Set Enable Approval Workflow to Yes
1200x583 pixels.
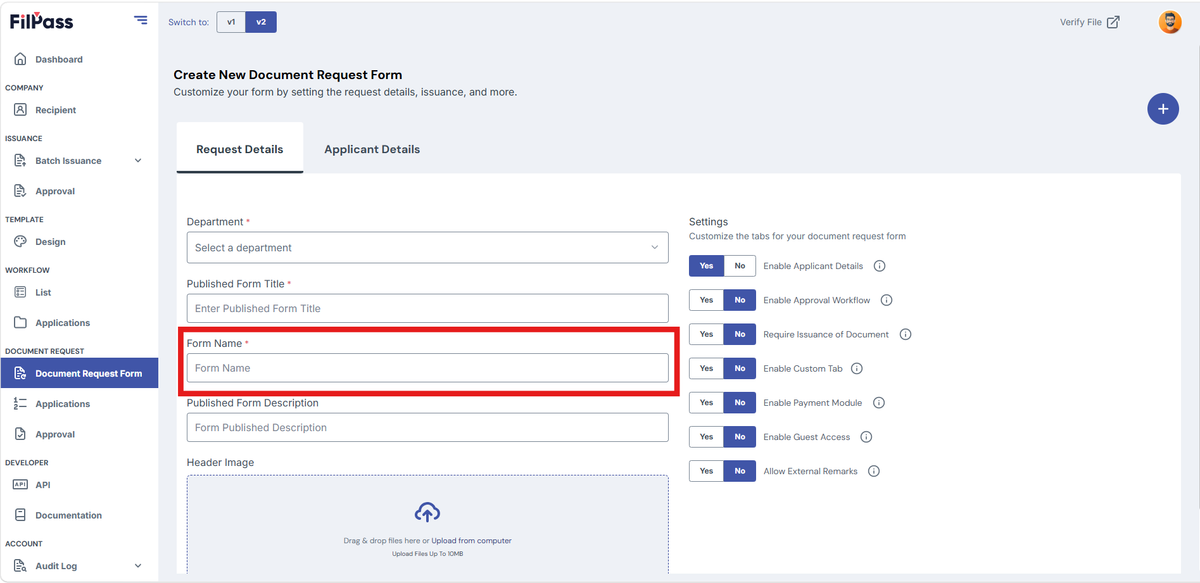[x=706, y=300]
